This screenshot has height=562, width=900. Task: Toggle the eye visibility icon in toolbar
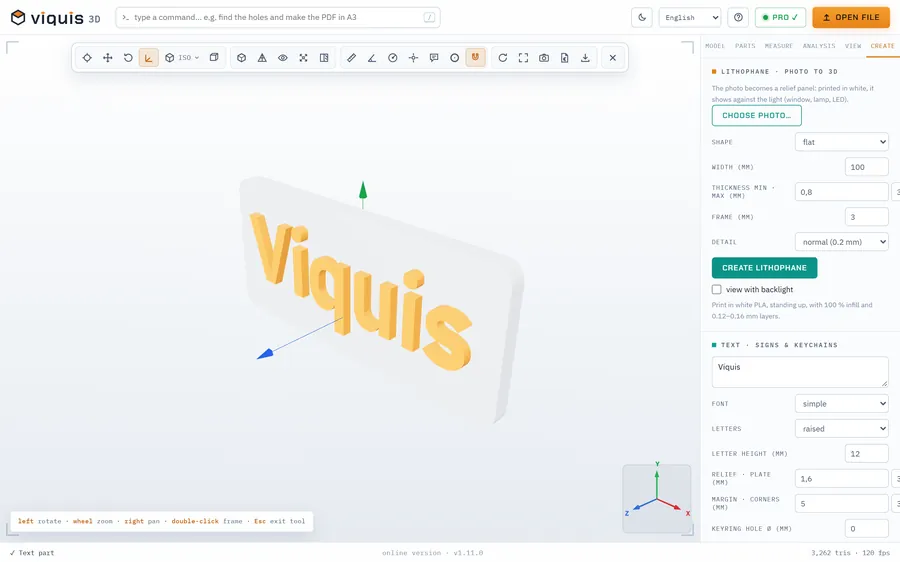point(283,57)
